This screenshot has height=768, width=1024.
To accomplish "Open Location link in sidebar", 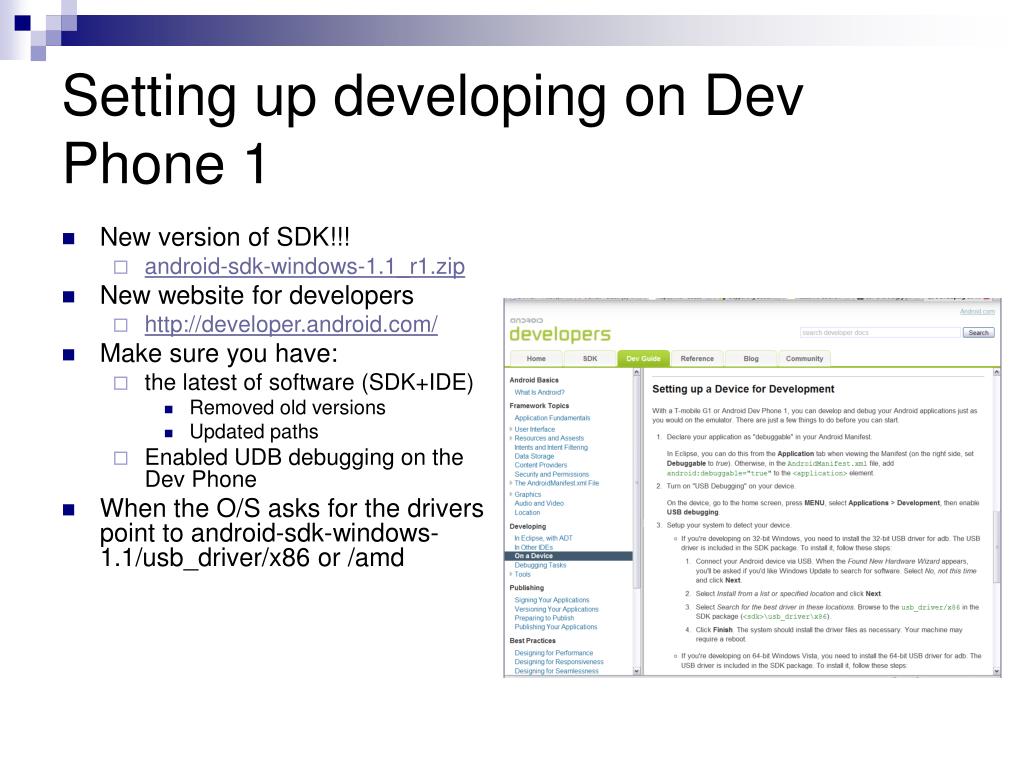I will 527,513.
